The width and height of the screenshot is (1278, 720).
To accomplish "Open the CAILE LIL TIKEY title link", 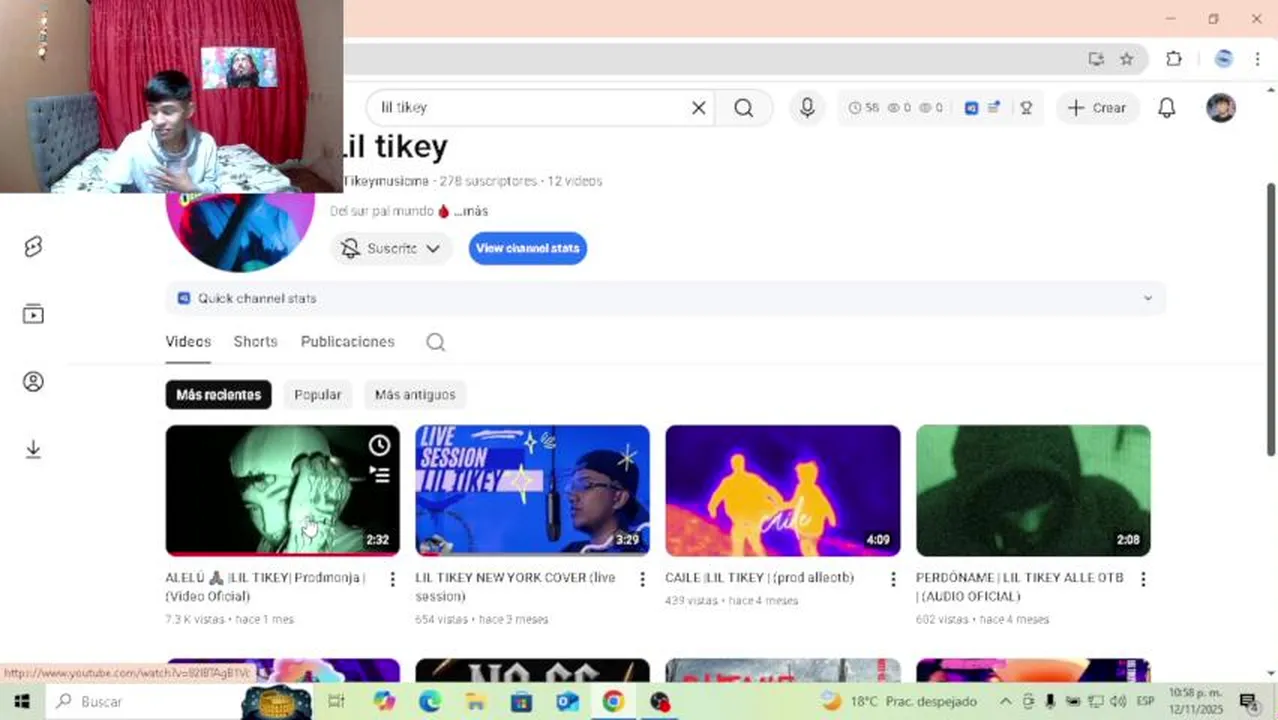I will pos(759,578).
